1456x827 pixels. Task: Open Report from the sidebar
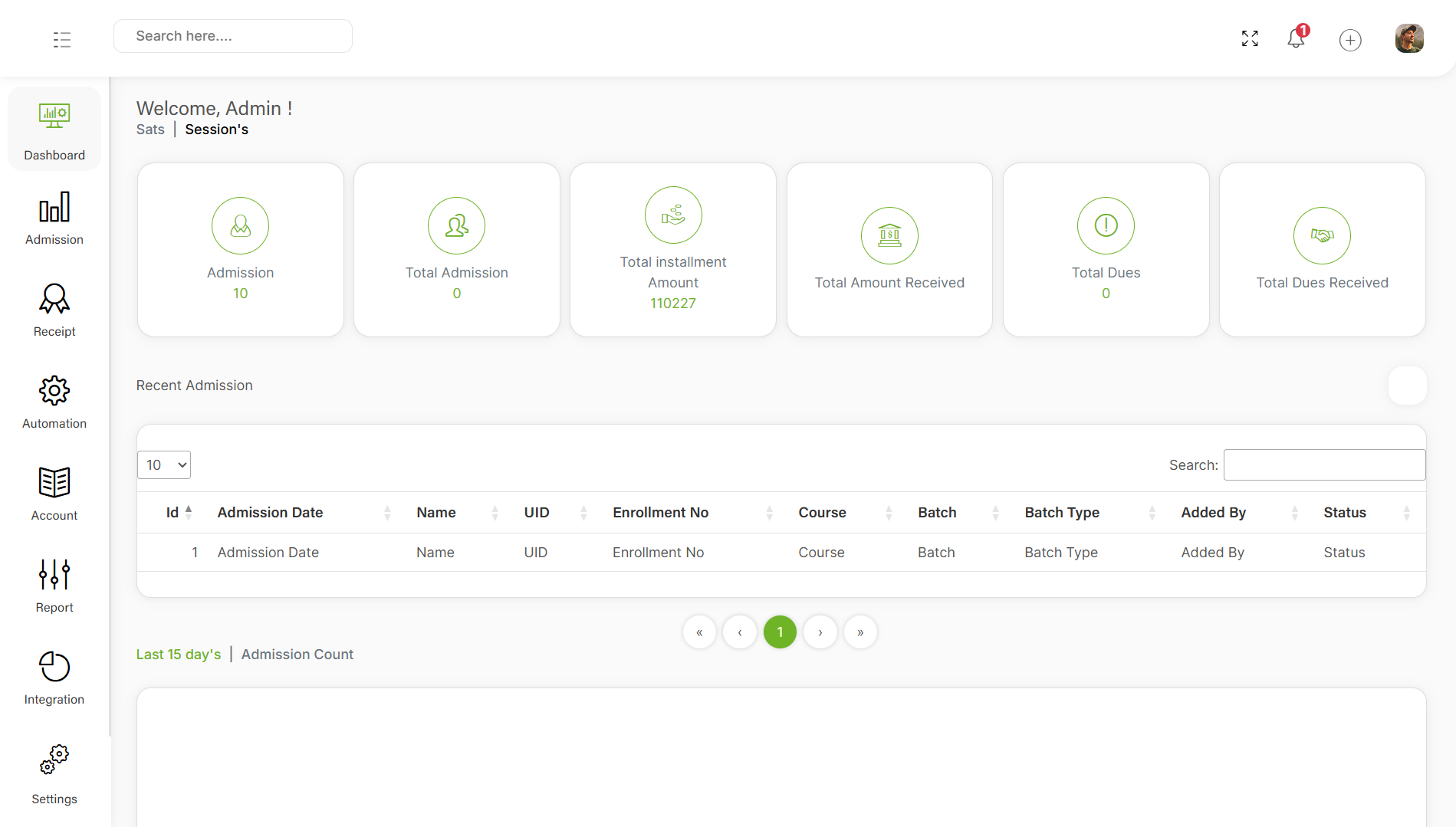54,586
